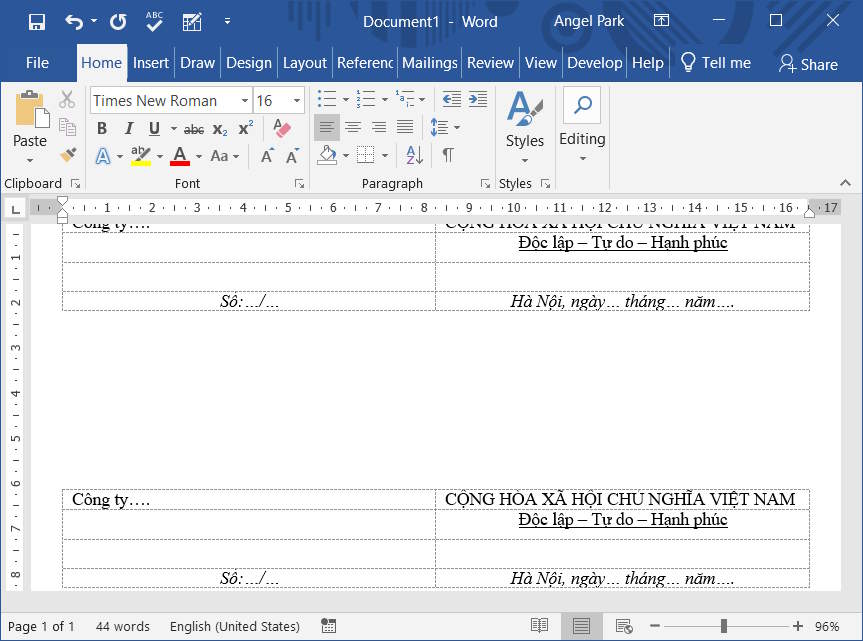
Task: Open the Editing pane
Action: click(x=582, y=119)
